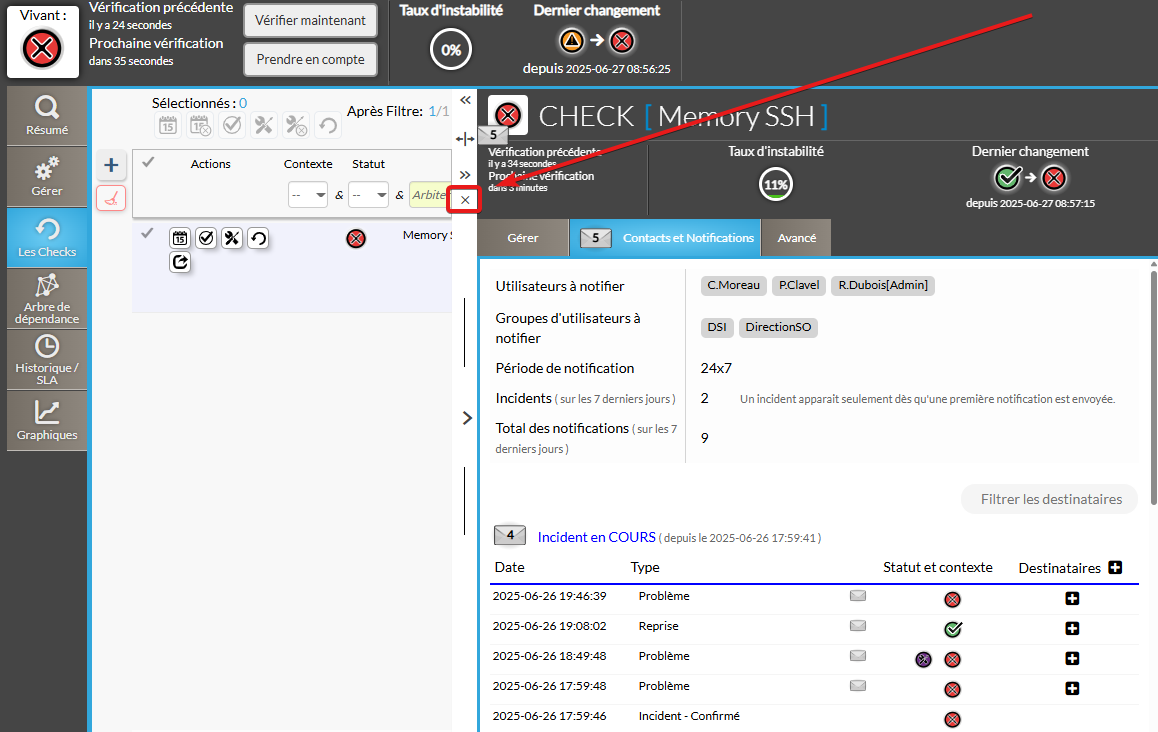This screenshot has width=1158, height=732.
Task: Switch to the Gérer tab
Action: (523, 238)
